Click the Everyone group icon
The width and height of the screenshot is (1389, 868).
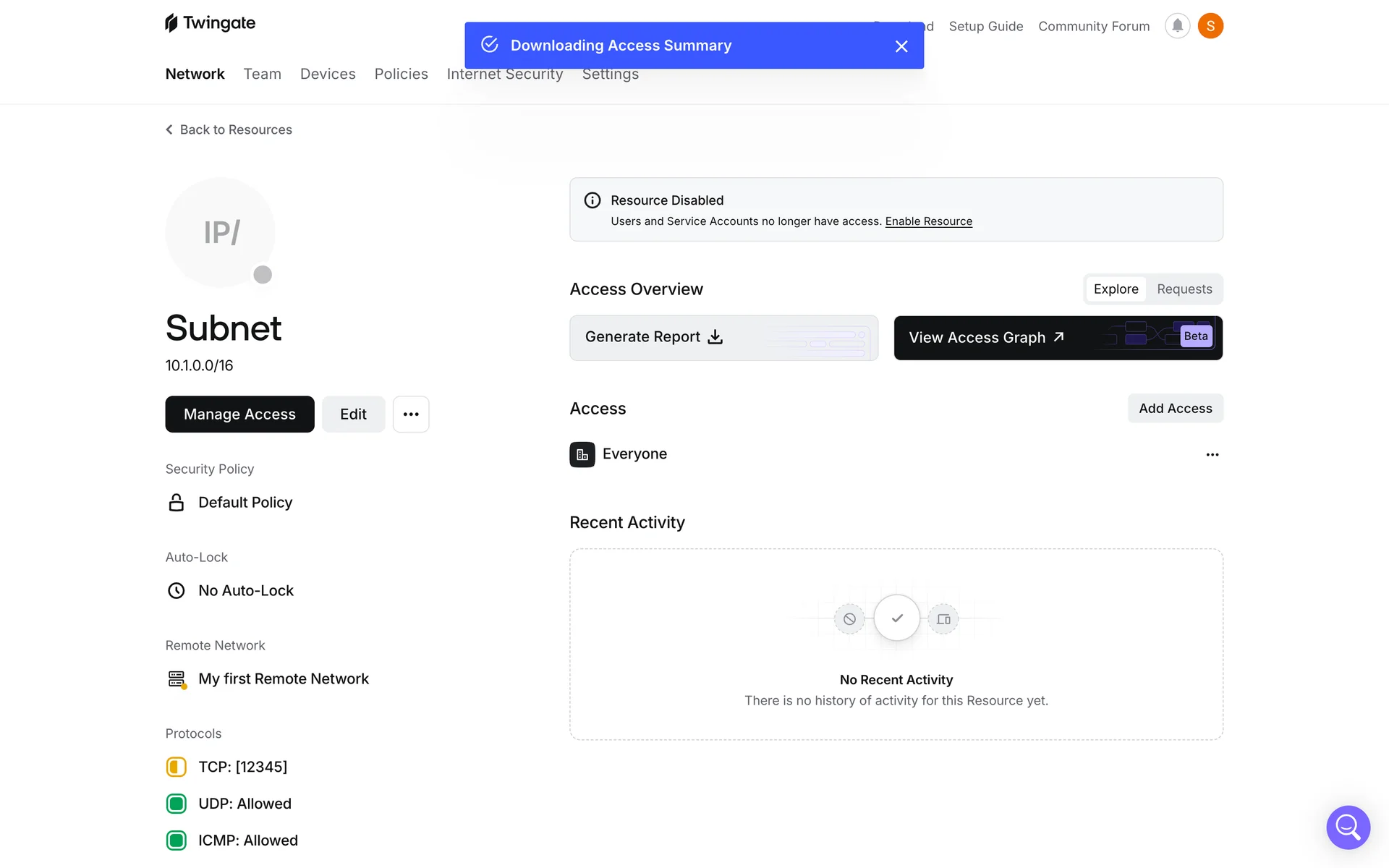tap(582, 454)
